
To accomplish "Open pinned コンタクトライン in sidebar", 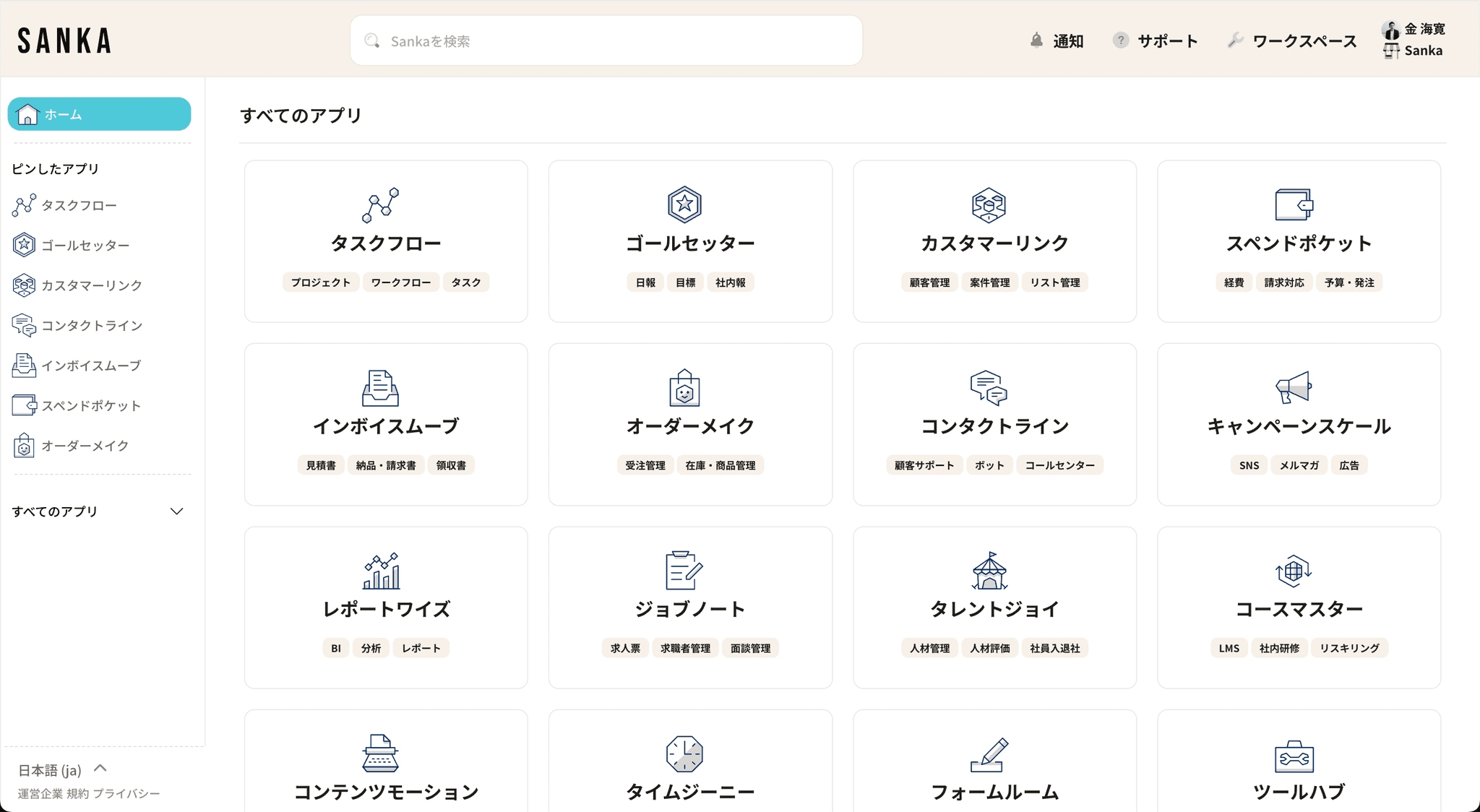I will (91, 326).
